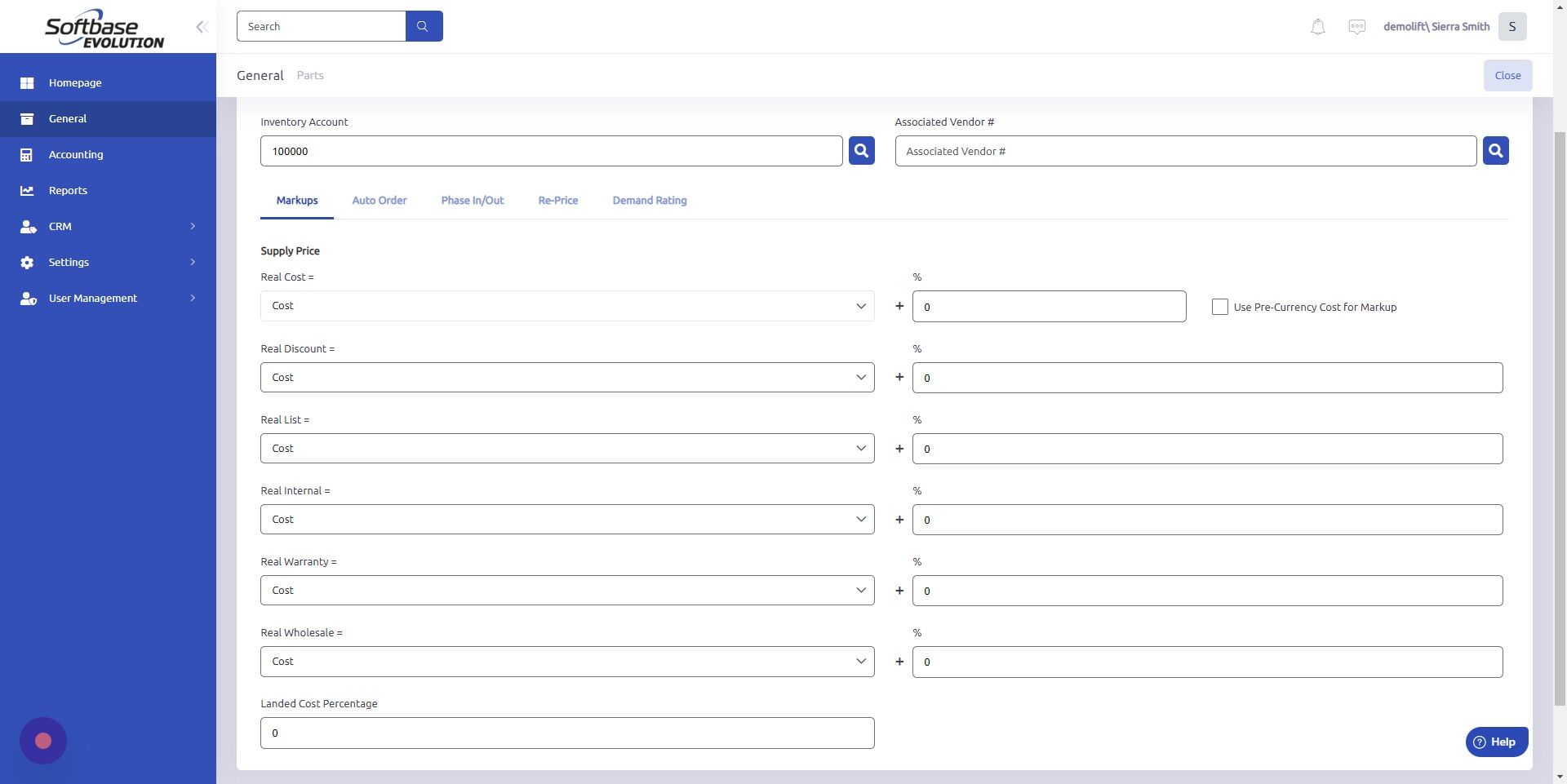Enable Use Pre-Currency Cost for Markup
The image size is (1567, 784).
click(x=1219, y=307)
